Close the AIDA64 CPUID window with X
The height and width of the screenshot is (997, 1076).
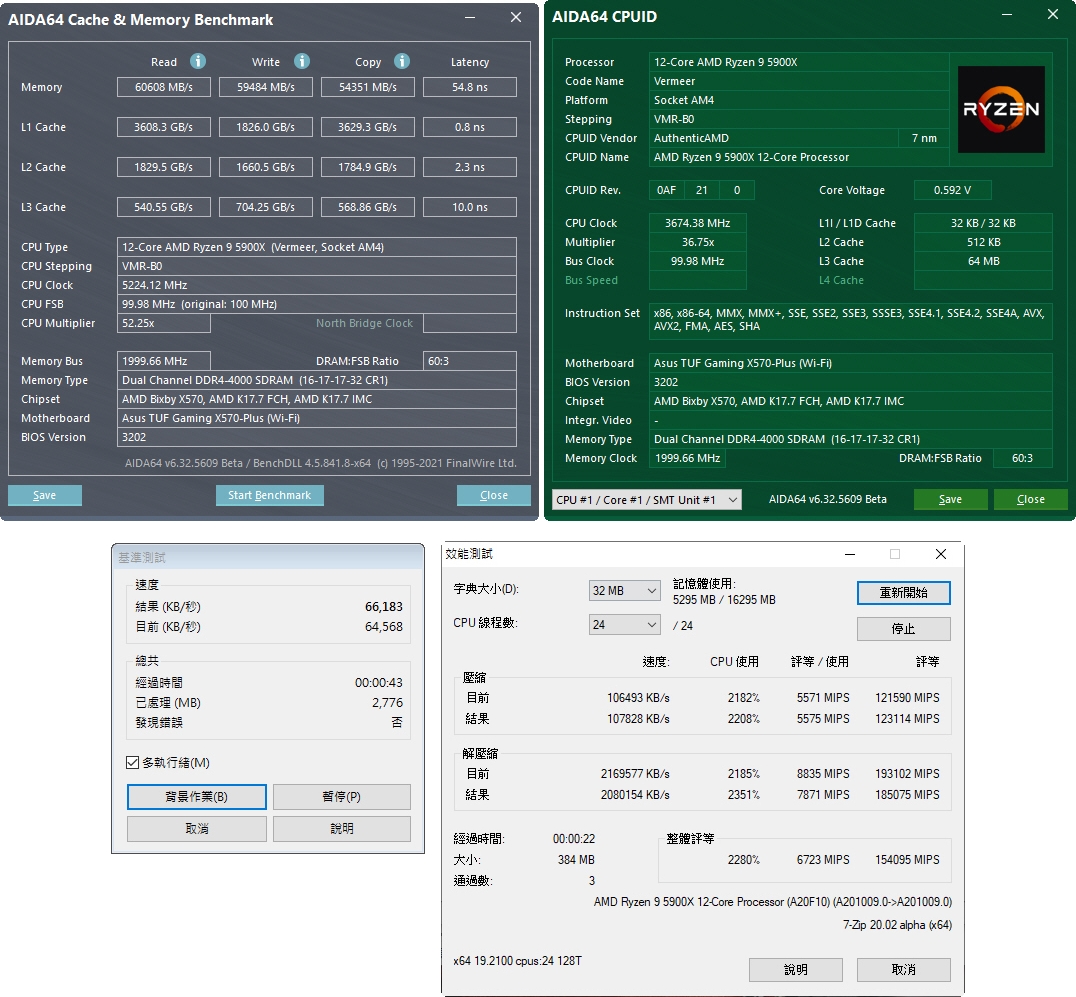1053,14
